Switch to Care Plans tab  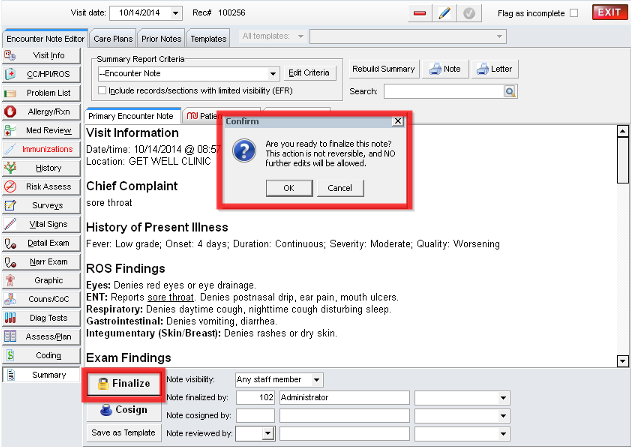(113, 39)
